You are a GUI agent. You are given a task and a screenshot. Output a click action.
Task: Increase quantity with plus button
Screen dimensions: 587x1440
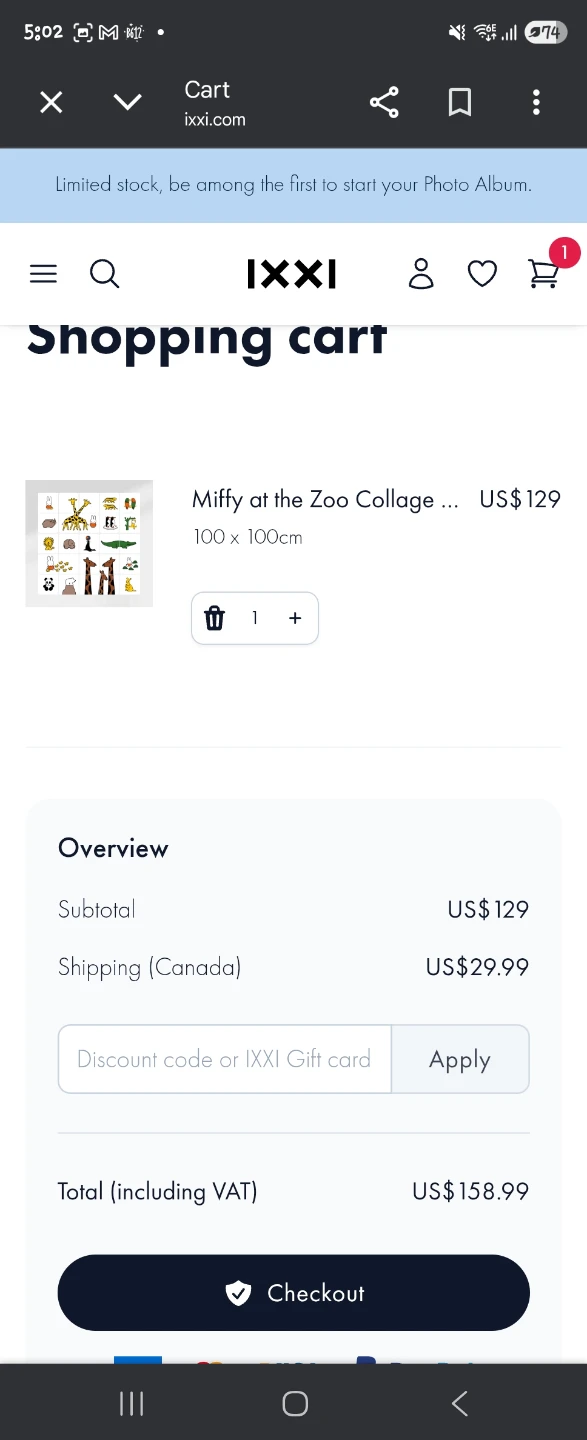[295, 618]
